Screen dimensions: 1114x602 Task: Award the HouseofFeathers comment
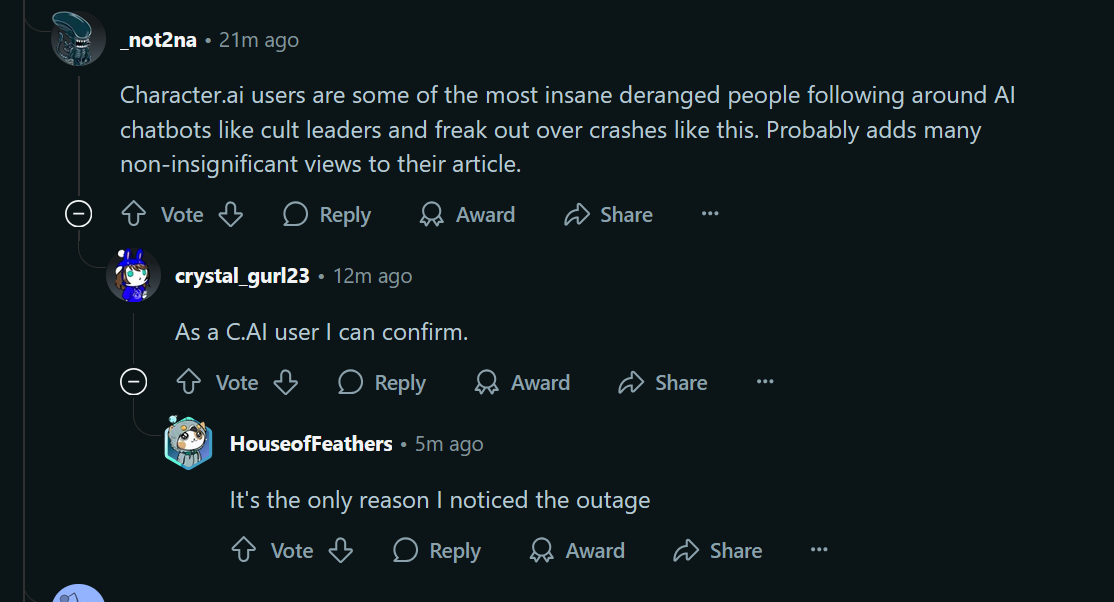(577, 550)
